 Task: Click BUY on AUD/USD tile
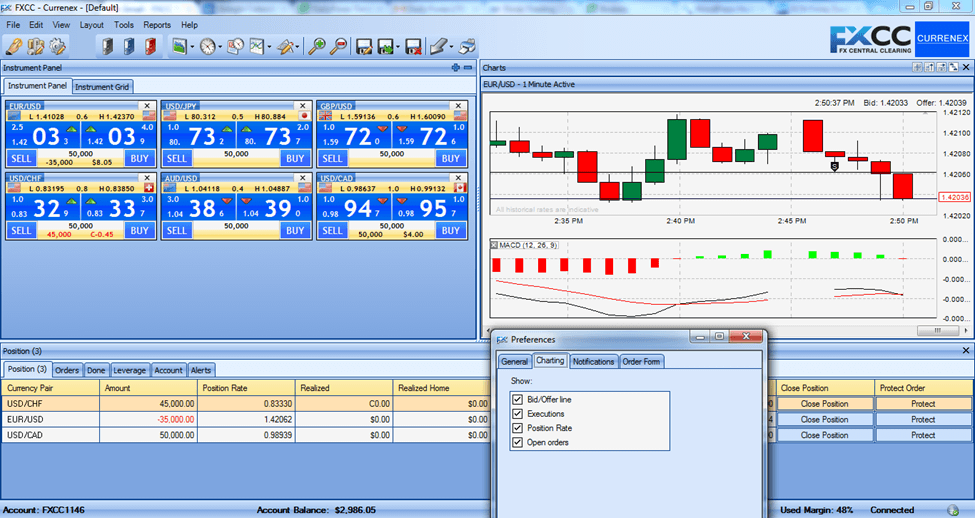tap(295, 230)
